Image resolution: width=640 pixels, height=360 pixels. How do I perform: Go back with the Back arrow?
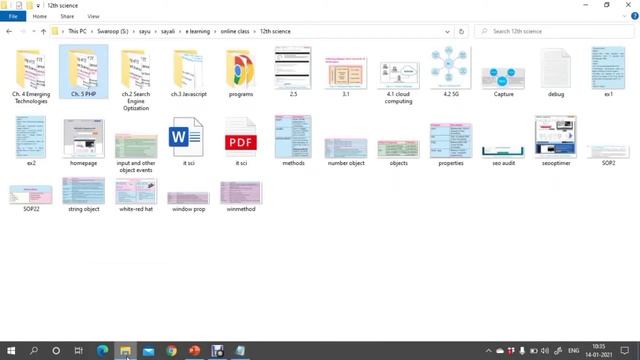point(9,31)
